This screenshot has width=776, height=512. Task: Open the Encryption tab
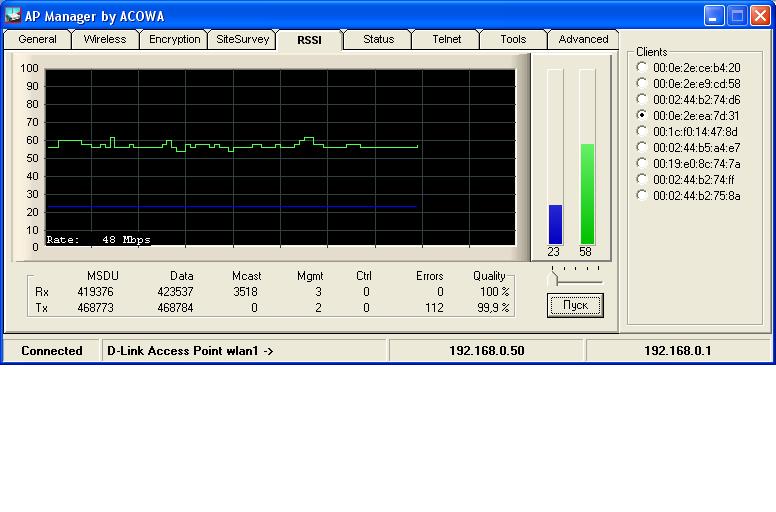tap(174, 39)
